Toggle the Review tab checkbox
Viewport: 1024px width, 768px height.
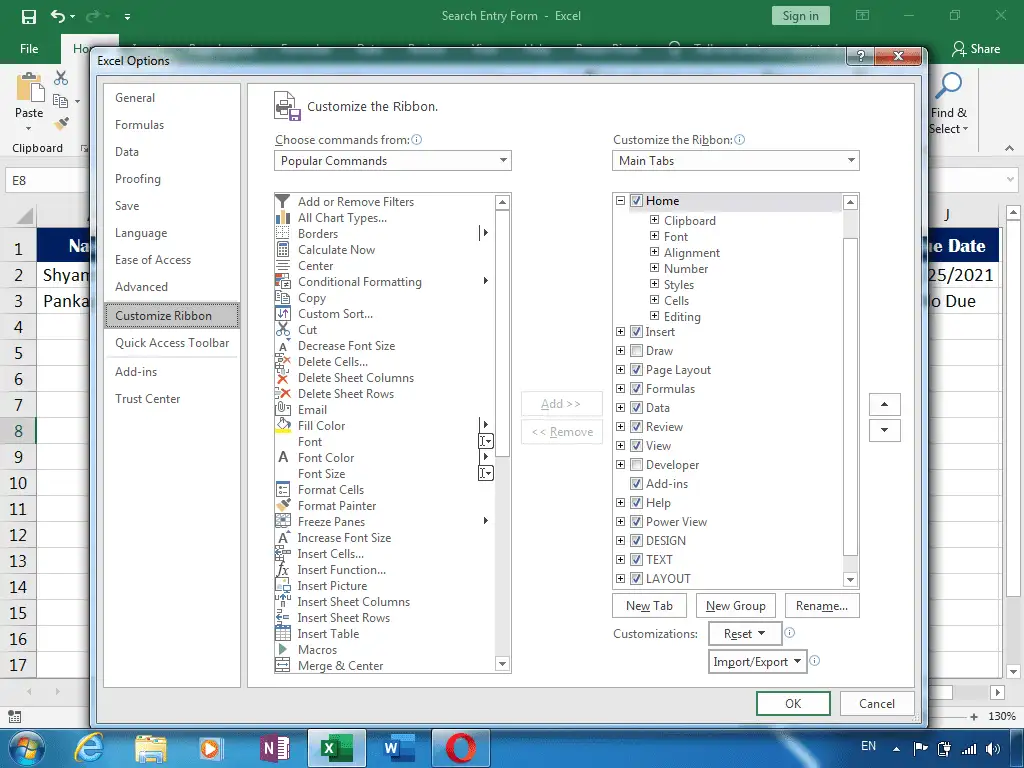[x=636, y=426]
